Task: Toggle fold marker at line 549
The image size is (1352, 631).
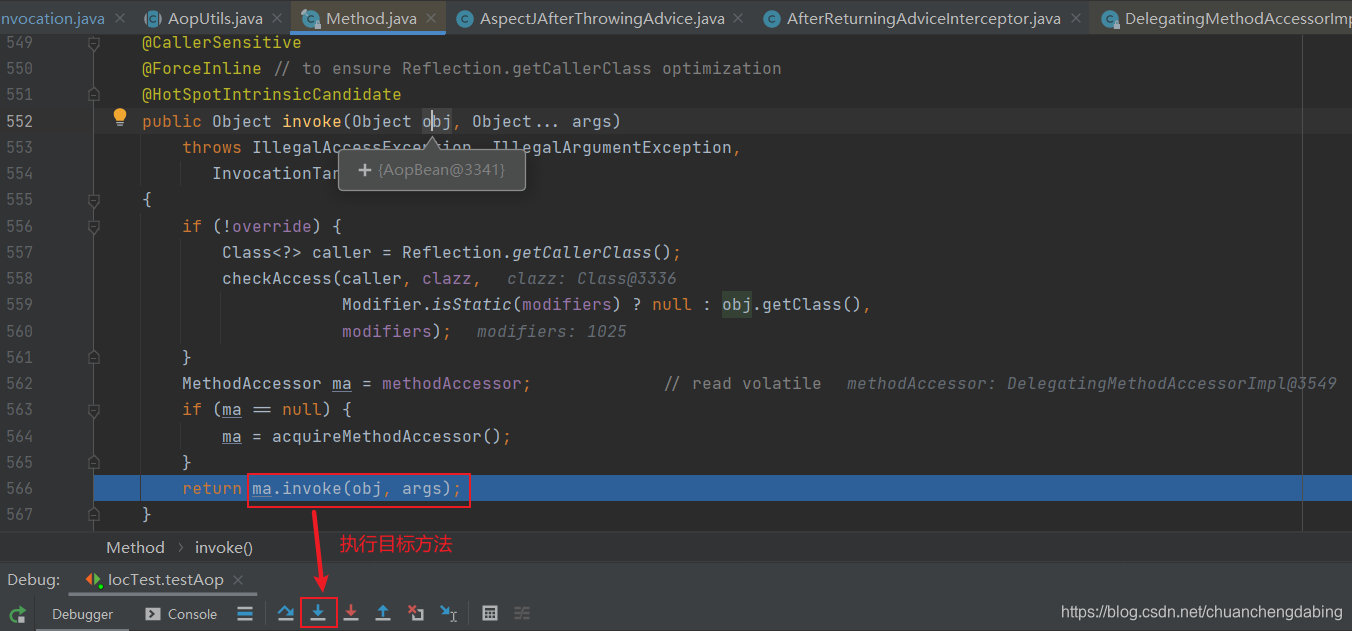Action: click(94, 43)
